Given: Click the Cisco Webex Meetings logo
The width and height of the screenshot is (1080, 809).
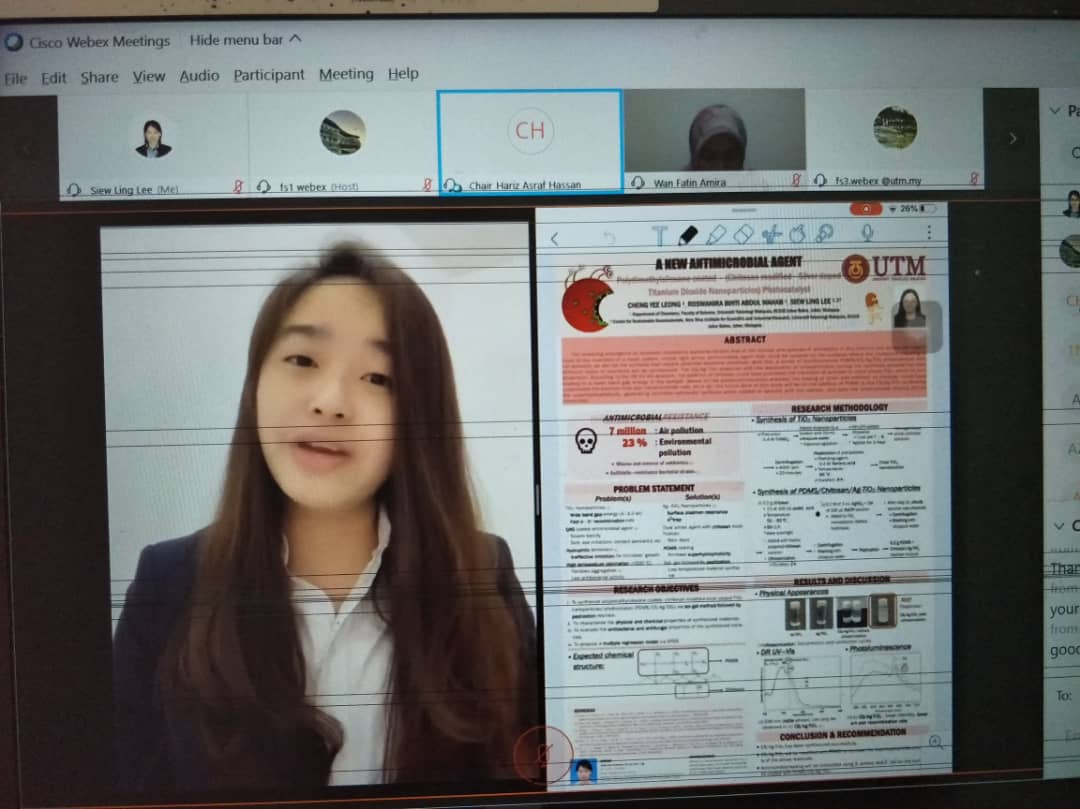Looking at the screenshot, I should point(14,41).
